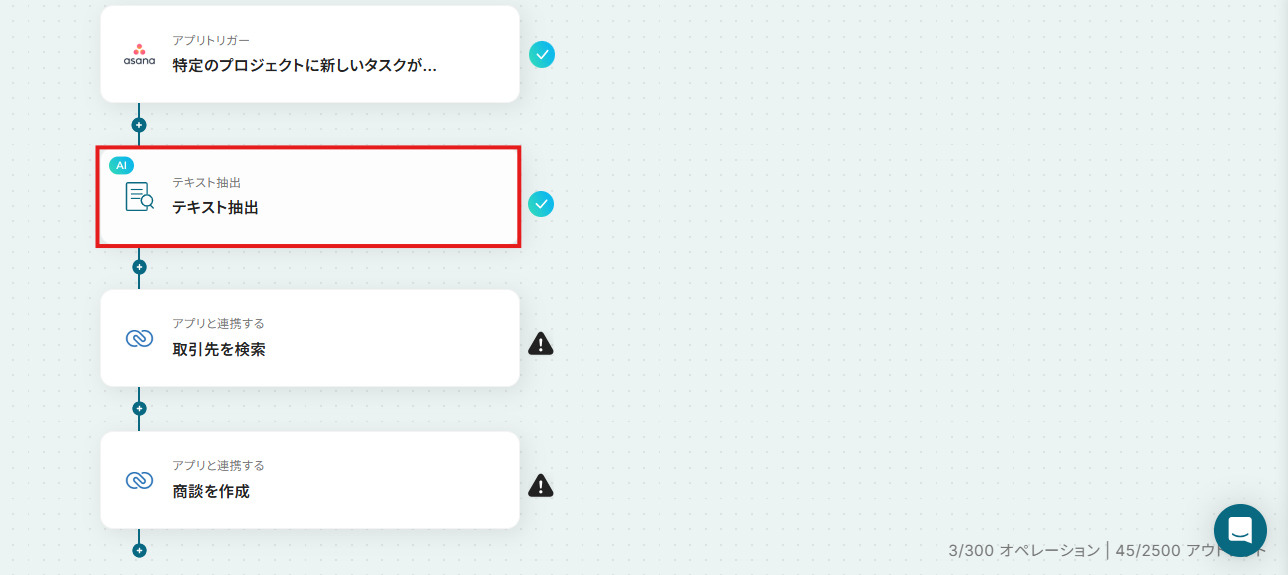Viewport: 1288px width, 575px height.
Task: Click the Asana logo icon
Action: (139, 55)
